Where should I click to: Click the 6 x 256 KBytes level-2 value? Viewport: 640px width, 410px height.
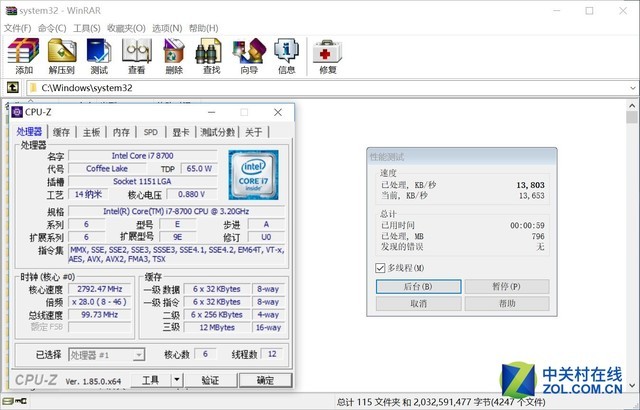pyautogui.click(x=217, y=315)
